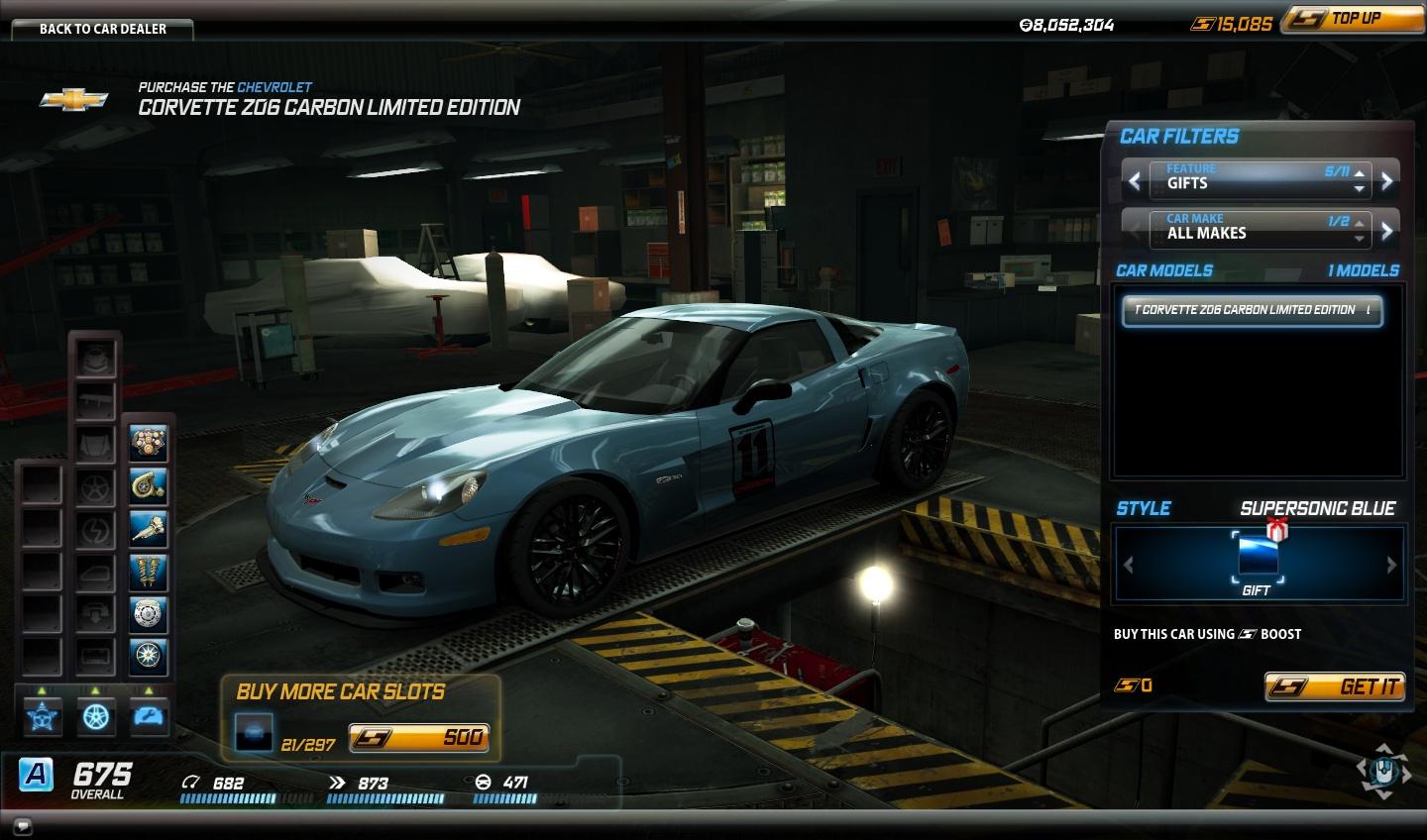Open the rims visual slot
The width and height of the screenshot is (1427, 840).
coord(96,486)
